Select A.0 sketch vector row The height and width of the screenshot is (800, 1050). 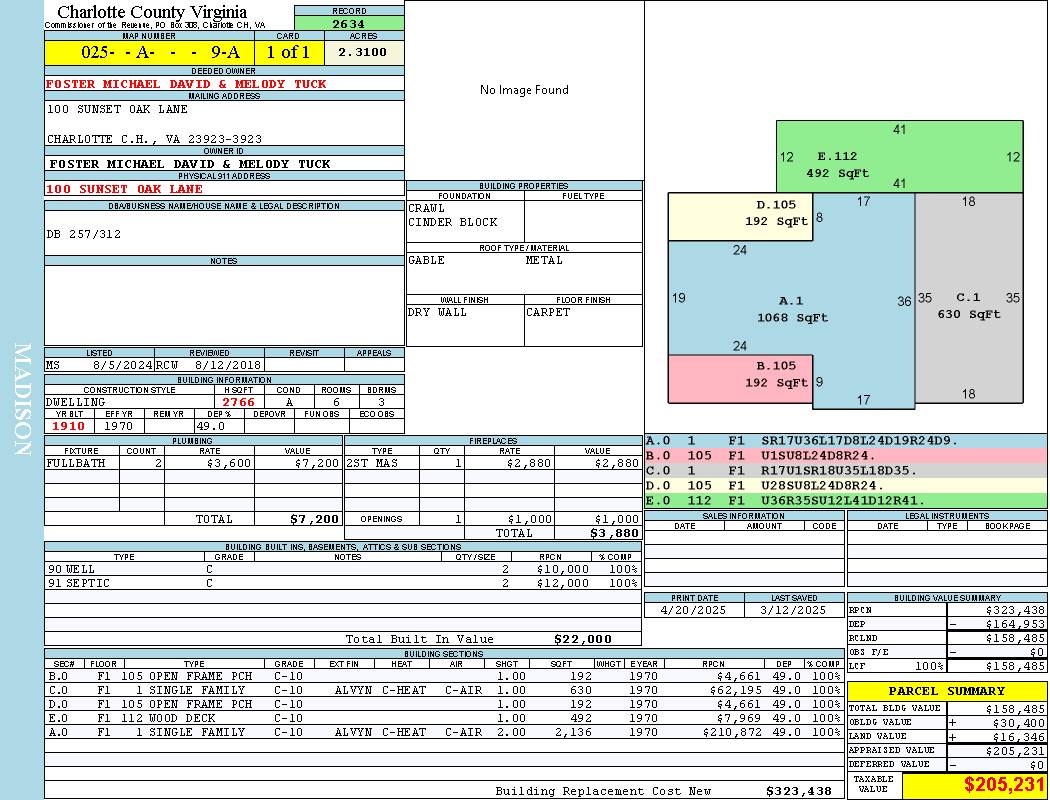click(x=846, y=441)
